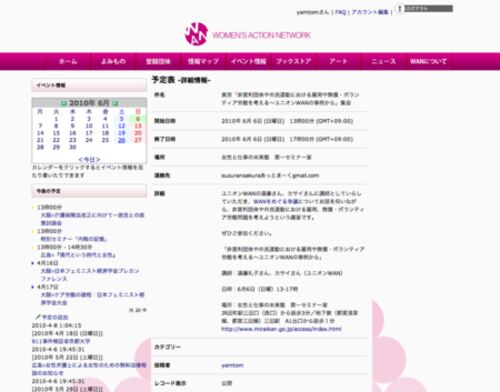Open the 広島 13時00分-14時30分 event link
This screenshot has height=392, width=500.
point(78,255)
